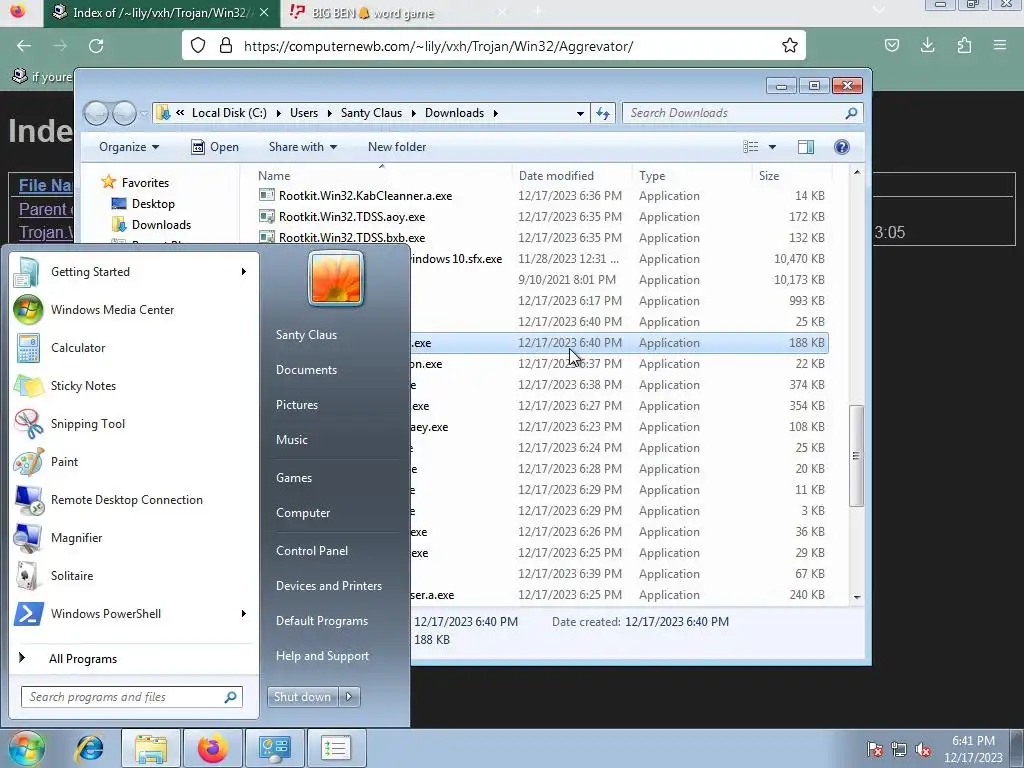Open Firefox Downloads panel arrow
Viewport: 1024px width, 768px height.
click(927, 46)
